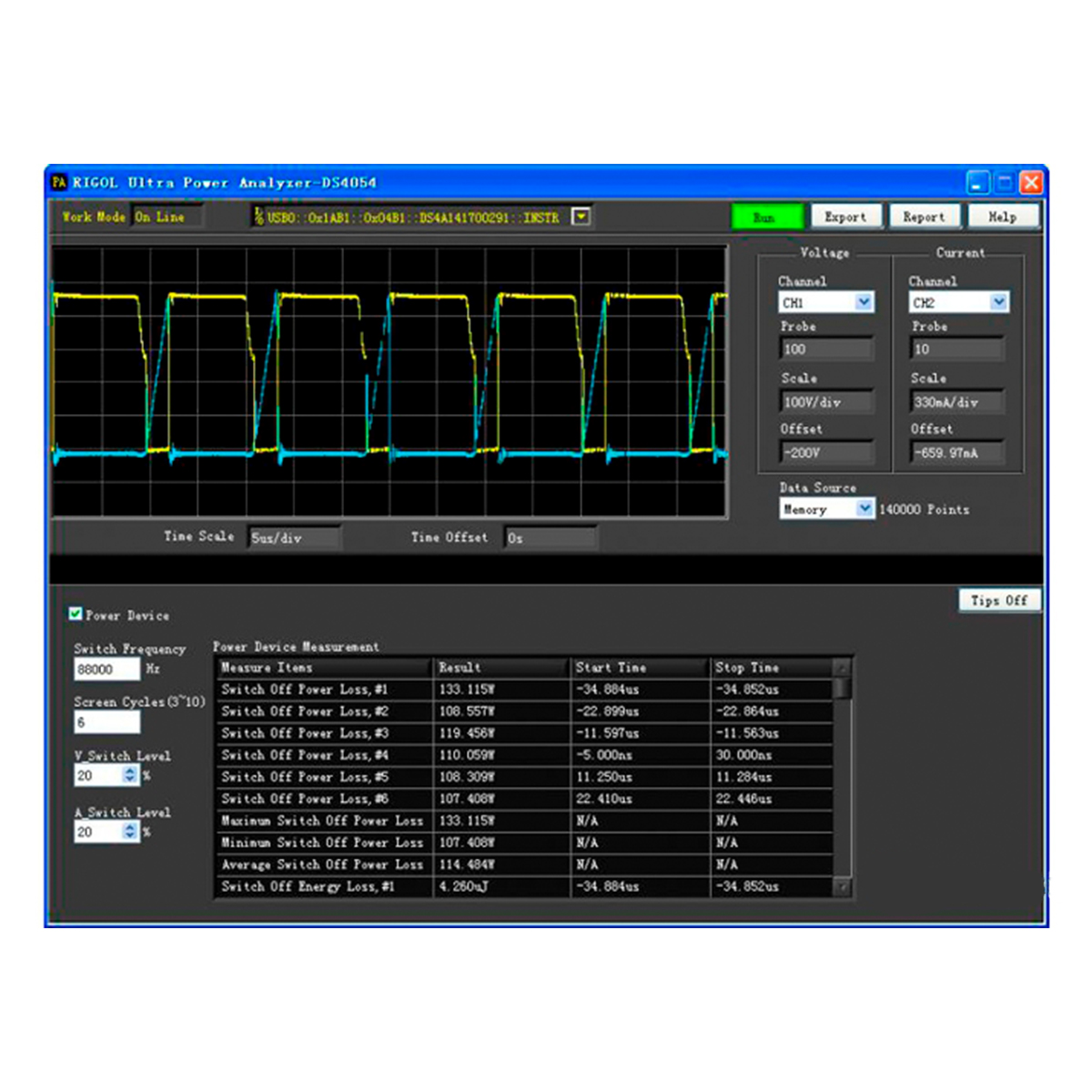The height and width of the screenshot is (1092, 1092).
Task: Toggle the Power Device checkbox
Action: click(x=76, y=614)
